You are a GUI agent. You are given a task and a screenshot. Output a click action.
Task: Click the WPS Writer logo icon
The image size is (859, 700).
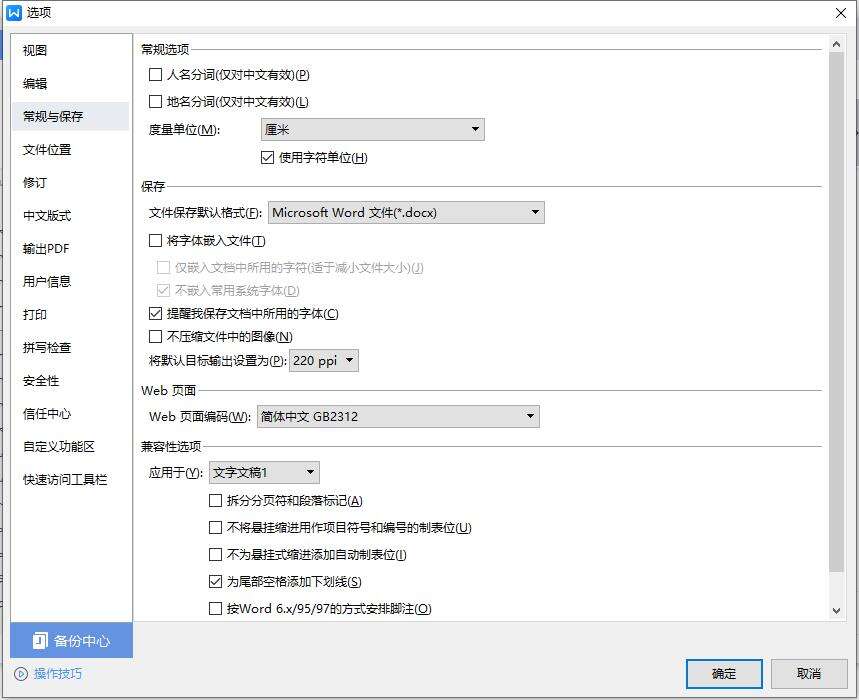point(14,13)
